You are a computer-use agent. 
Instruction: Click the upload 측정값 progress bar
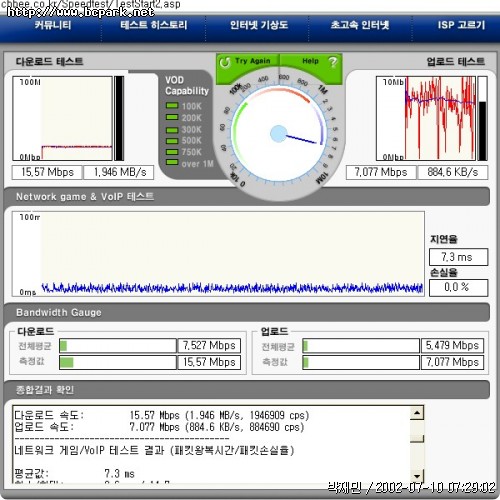coord(361,362)
